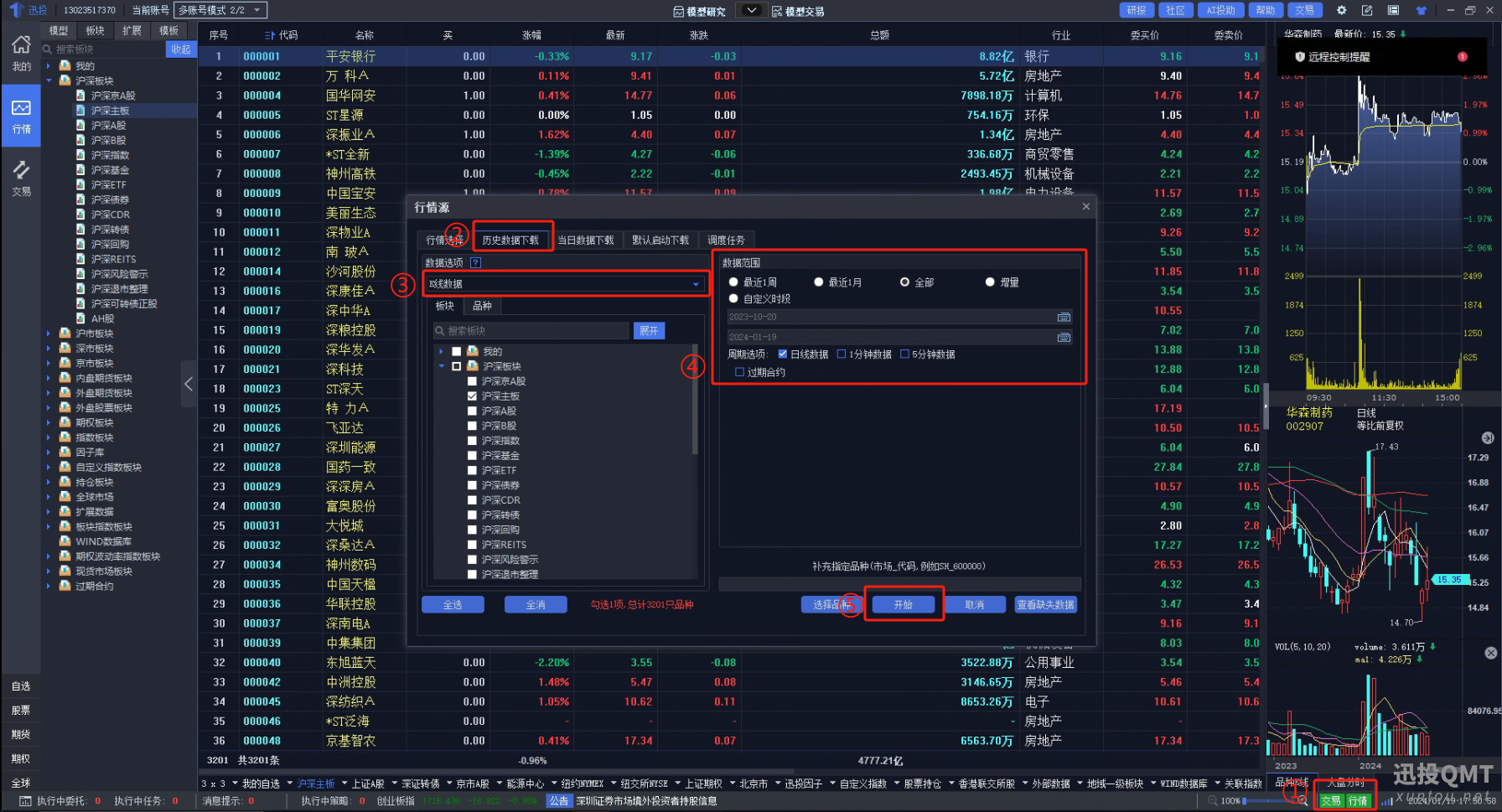Click the 执行中委托 status bar icon
This screenshot has width=1502, height=812.
coord(25,801)
